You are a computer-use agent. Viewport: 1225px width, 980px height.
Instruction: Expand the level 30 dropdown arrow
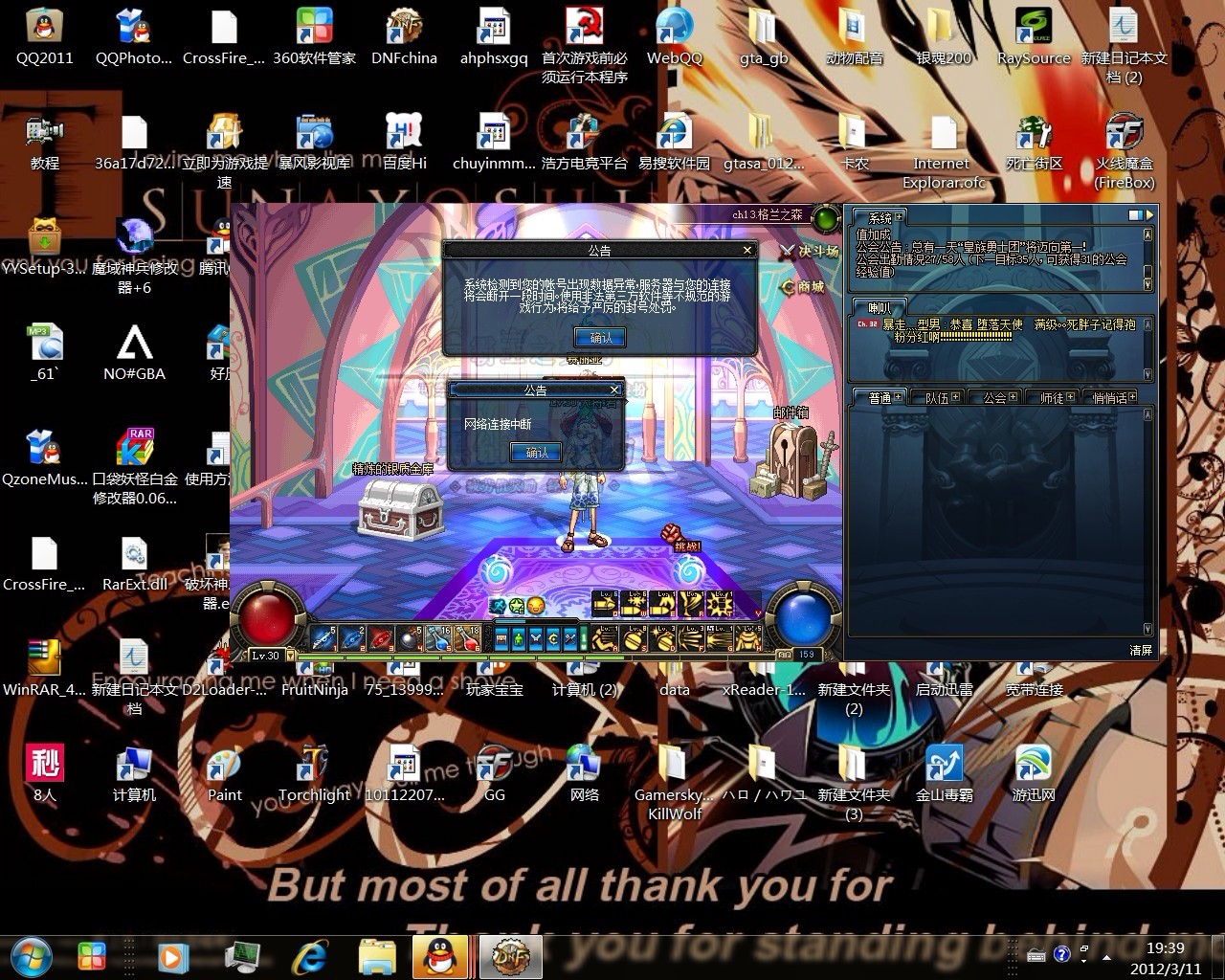click(x=289, y=656)
